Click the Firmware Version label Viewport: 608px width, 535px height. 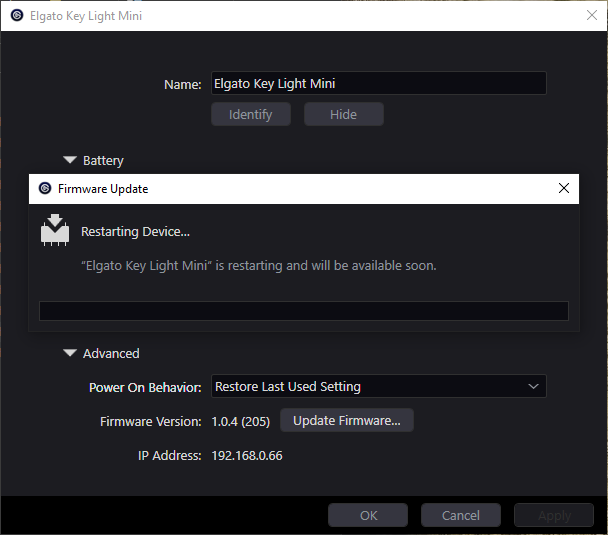(151, 421)
